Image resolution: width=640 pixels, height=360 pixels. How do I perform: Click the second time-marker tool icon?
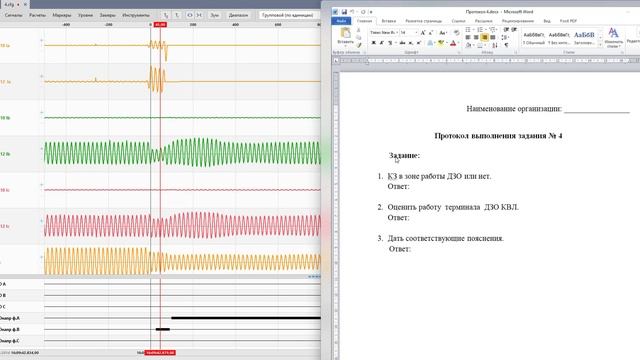177,15
